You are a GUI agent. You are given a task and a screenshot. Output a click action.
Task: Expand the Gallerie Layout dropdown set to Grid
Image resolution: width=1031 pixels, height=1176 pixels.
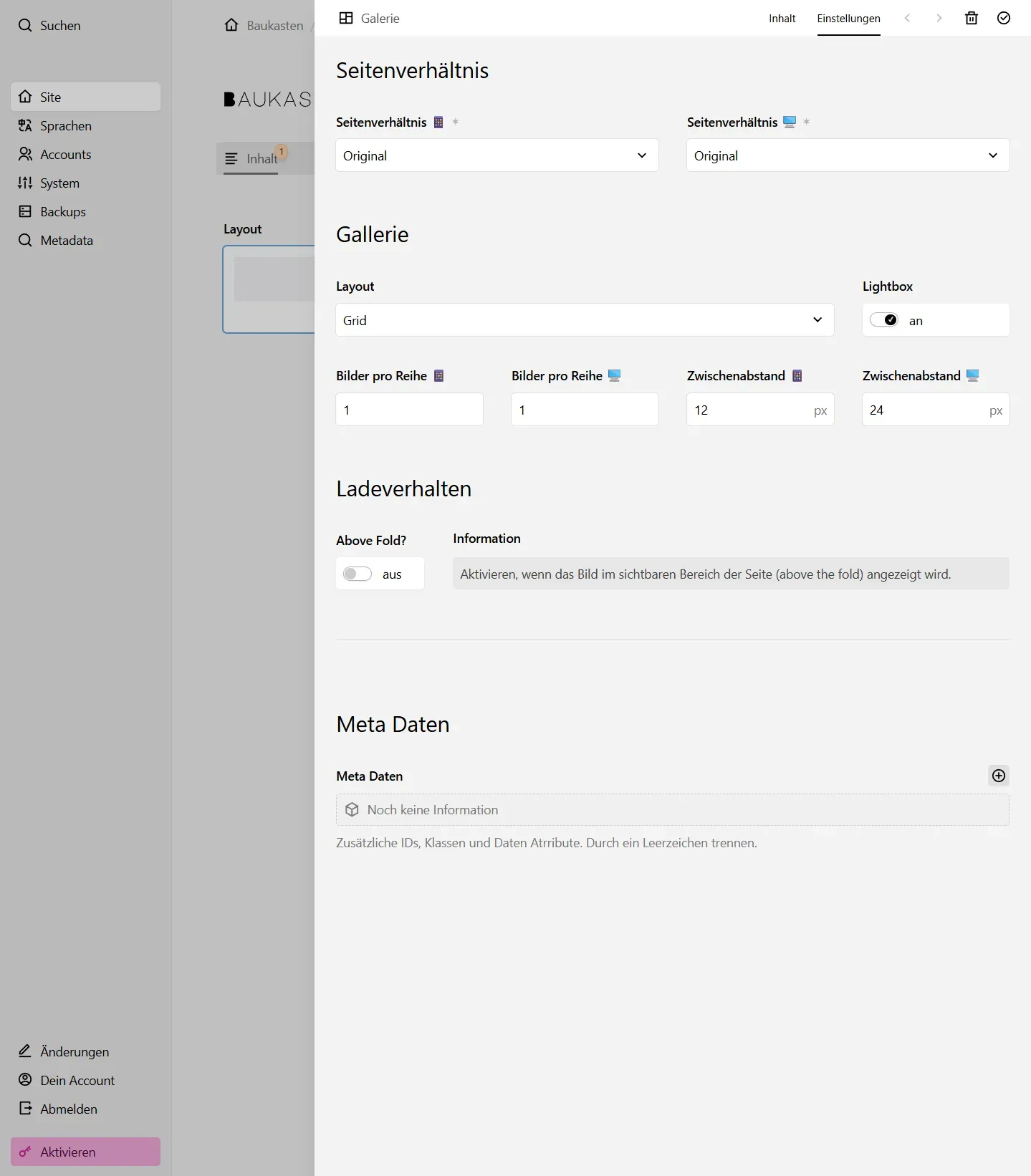(584, 320)
